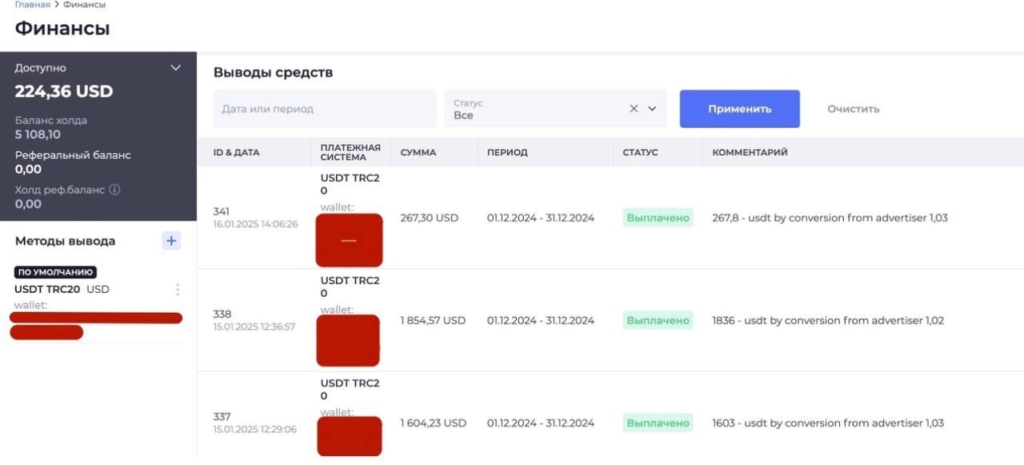Click Выплачено status badge for withdrawal 338
The image size is (1024, 465).
[657, 320]
